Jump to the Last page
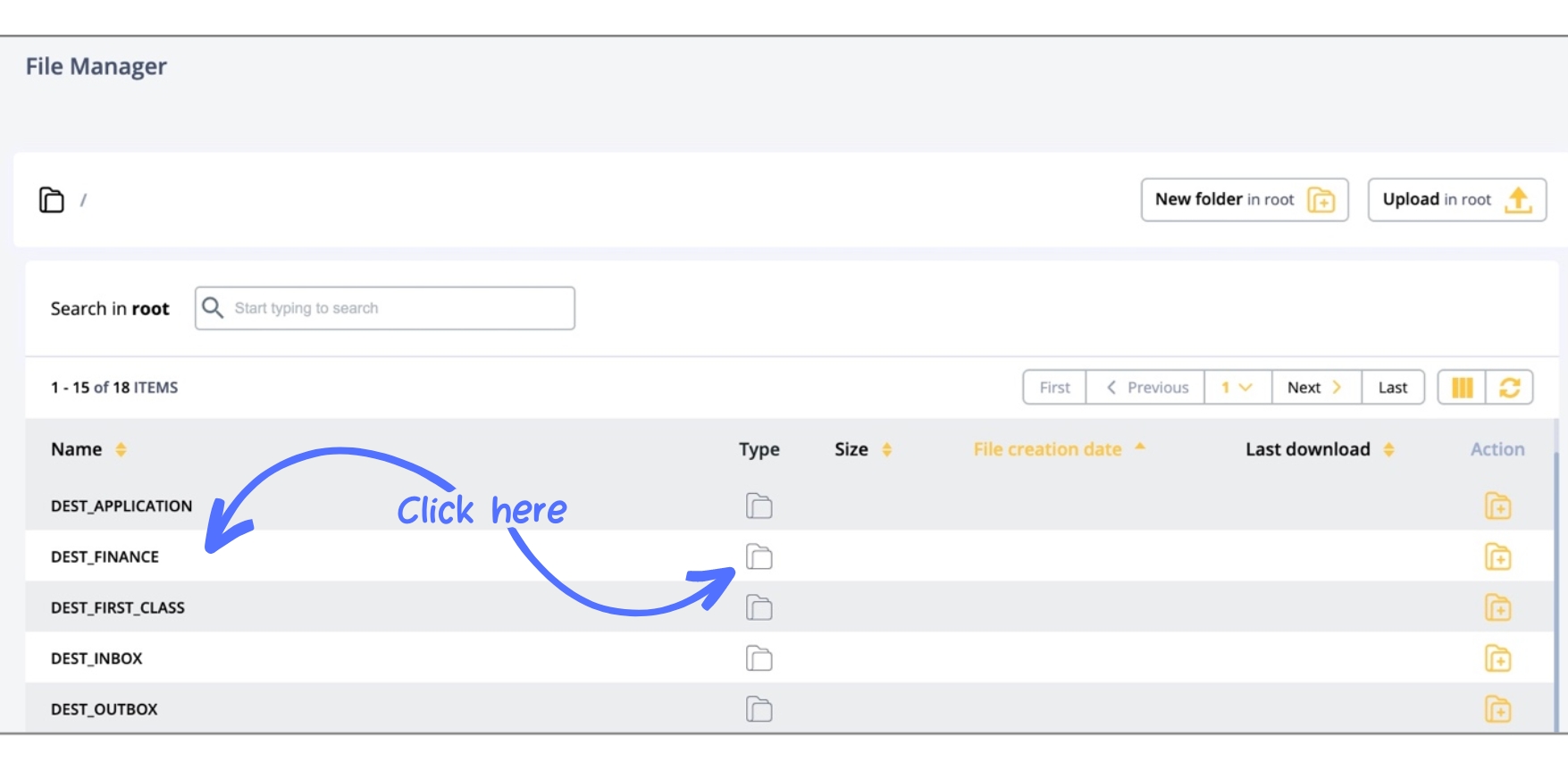 click(x=1392, y=388)
